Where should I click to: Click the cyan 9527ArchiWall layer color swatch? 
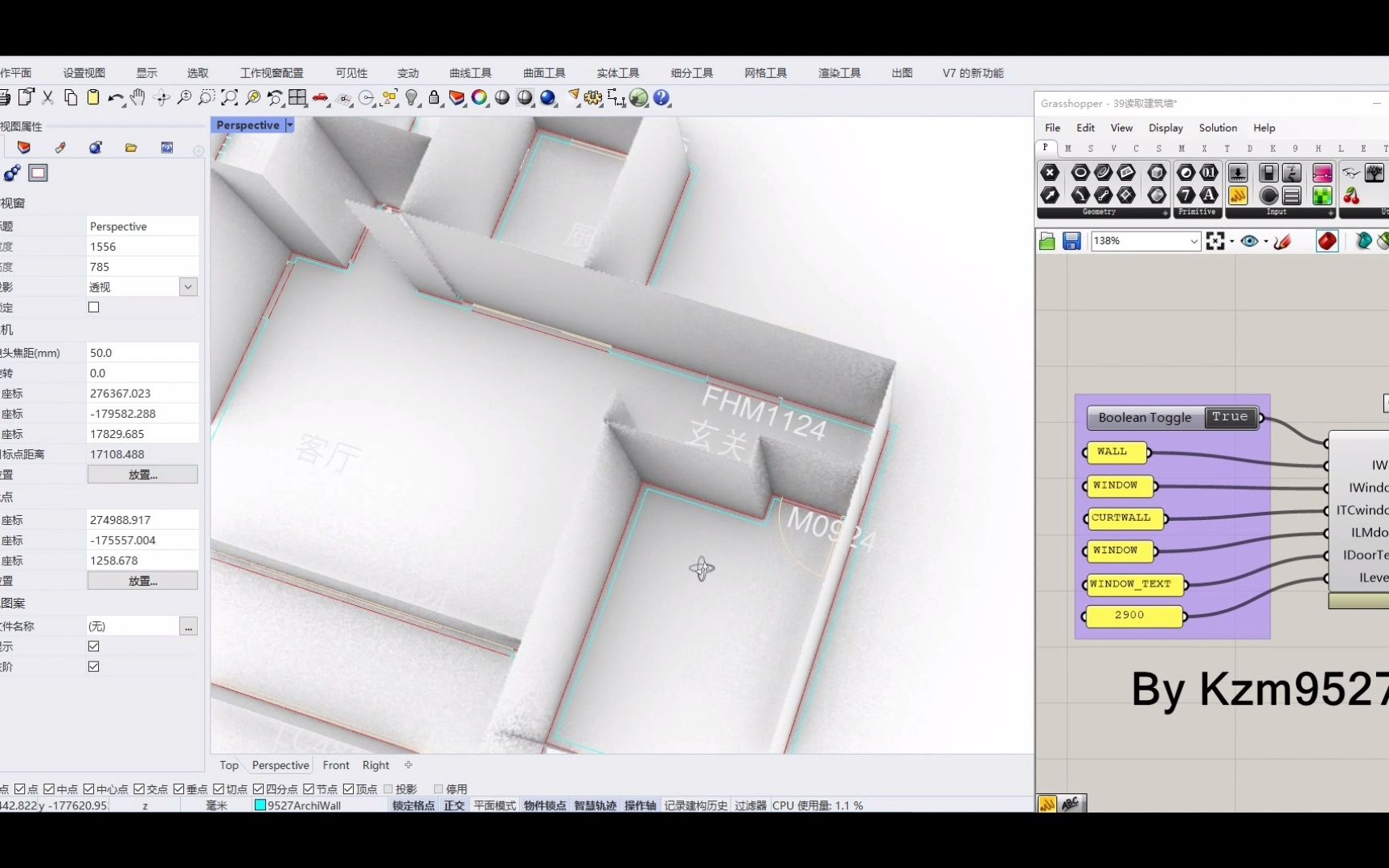pos(260,805)
